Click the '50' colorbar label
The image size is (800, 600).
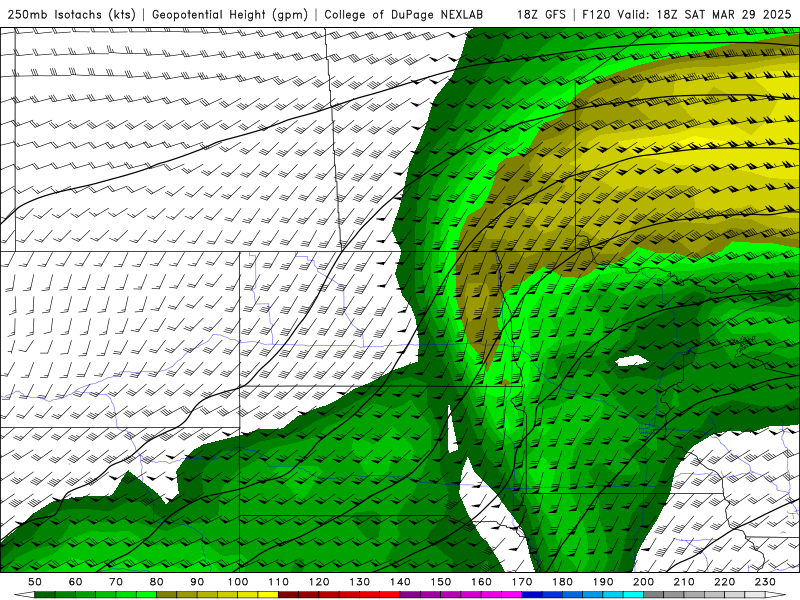[35, 582]
